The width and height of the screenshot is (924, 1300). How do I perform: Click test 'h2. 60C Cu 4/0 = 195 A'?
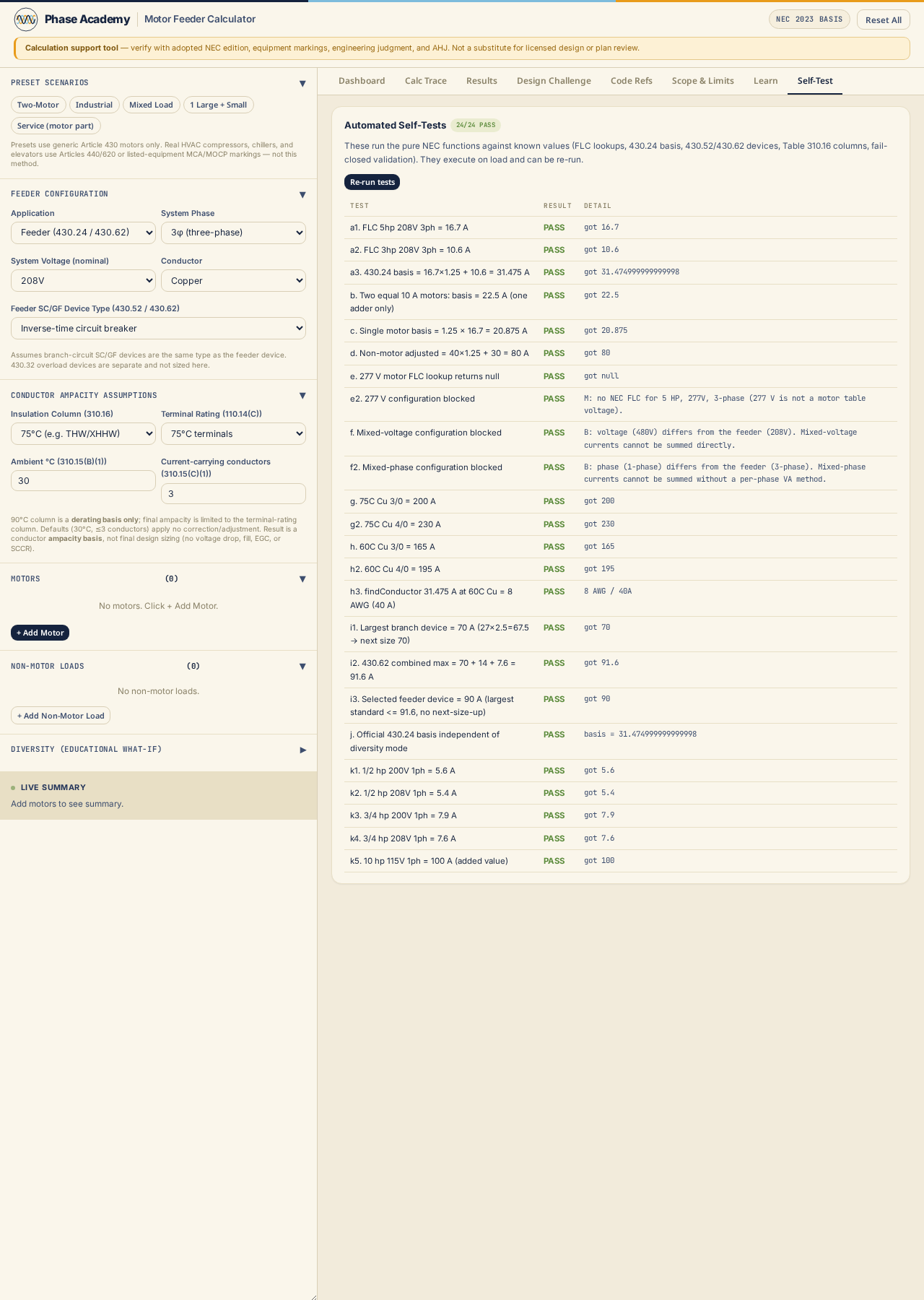tap(395, 569)
